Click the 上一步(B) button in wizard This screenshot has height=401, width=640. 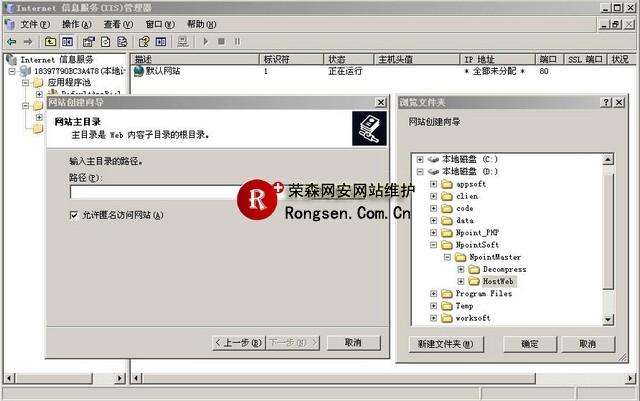(x=239, y=342)
